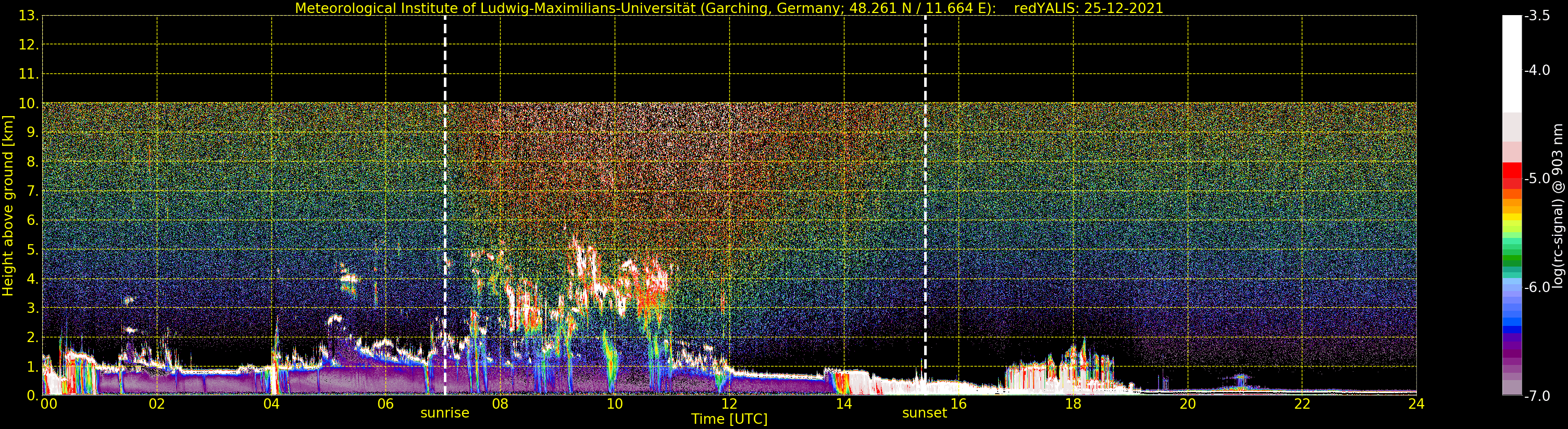Click the white dashed sunset line
Screen dimensions: 1568x429
(925, 206)
